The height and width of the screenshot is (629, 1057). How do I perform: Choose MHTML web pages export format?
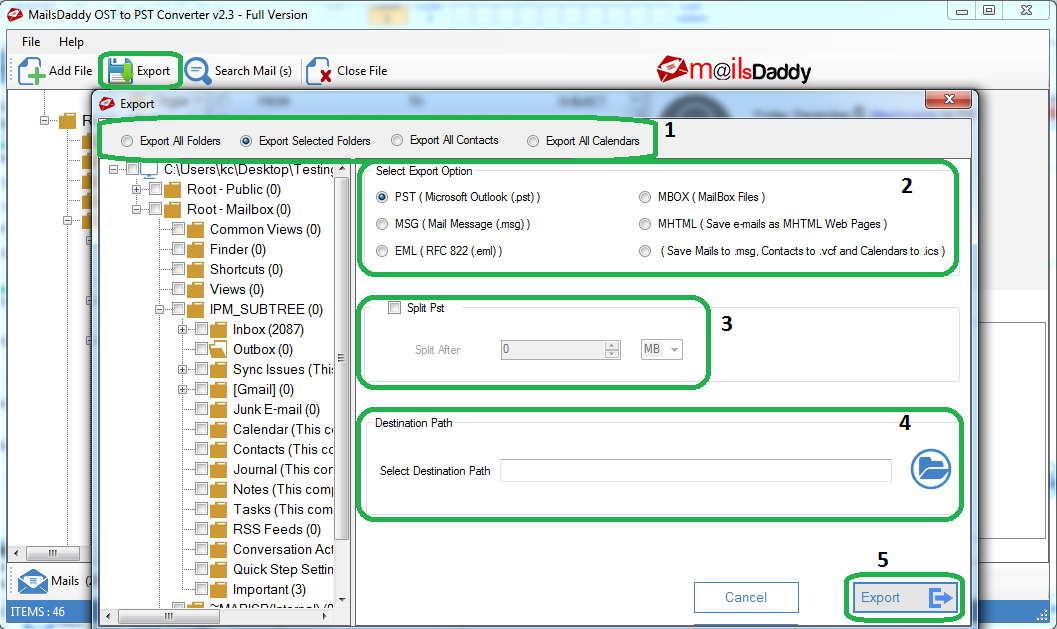tap(645, 224)
